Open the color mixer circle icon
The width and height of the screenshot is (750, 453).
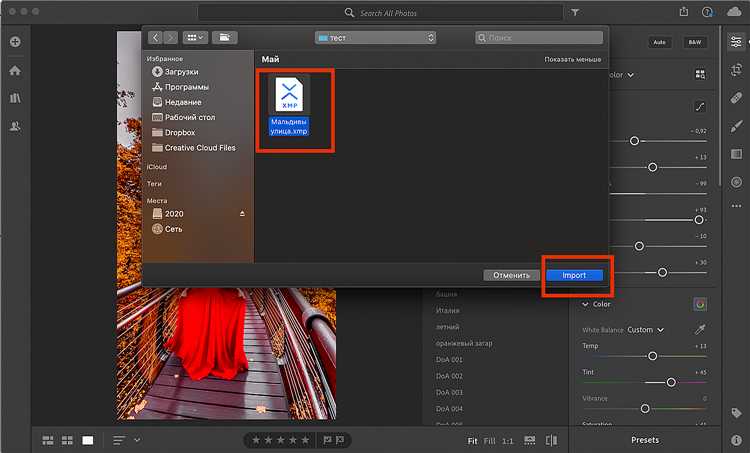(x=700, y=304)
